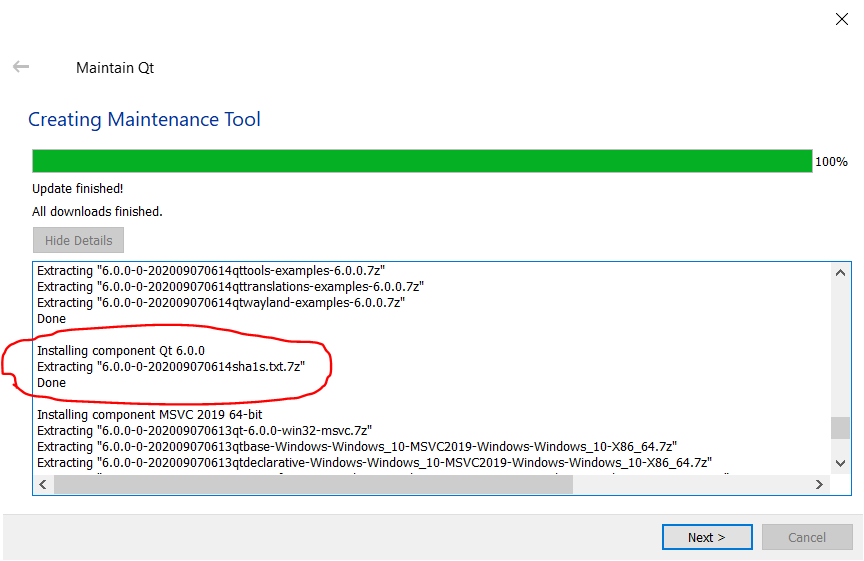Click 'Done' below the qtwayland-examples line
Viewport: 864px width, 561px height.
point(51,319)
